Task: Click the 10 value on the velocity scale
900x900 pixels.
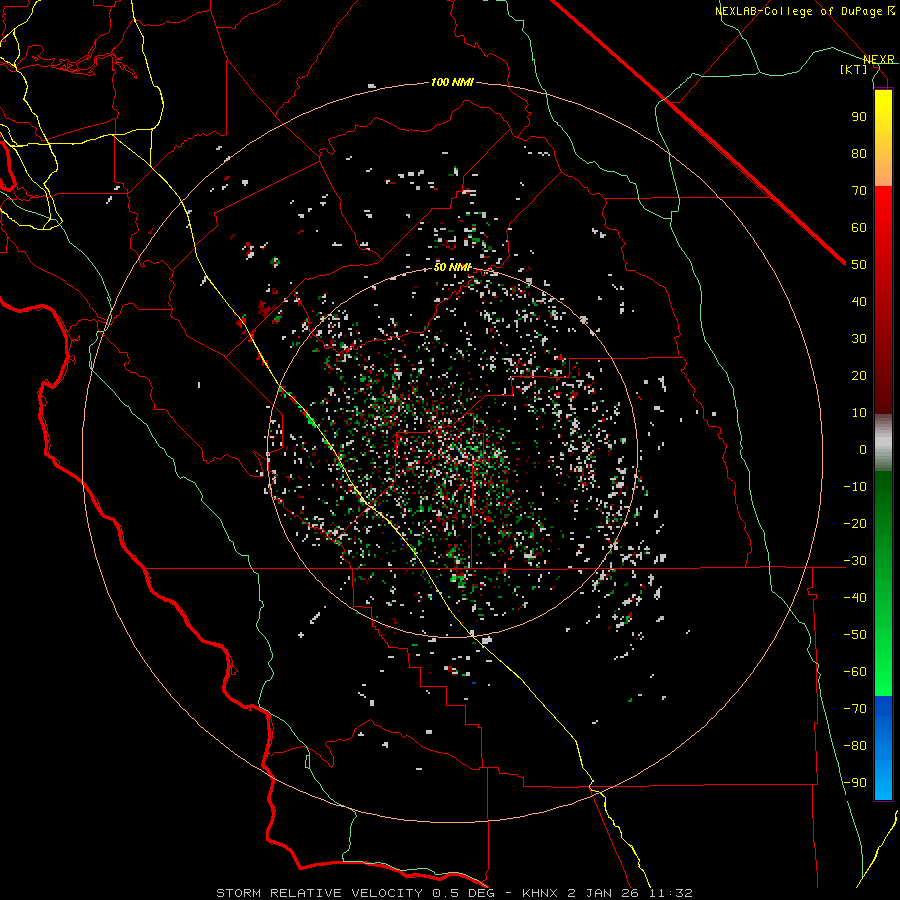Action: click(x=859, y=413)
